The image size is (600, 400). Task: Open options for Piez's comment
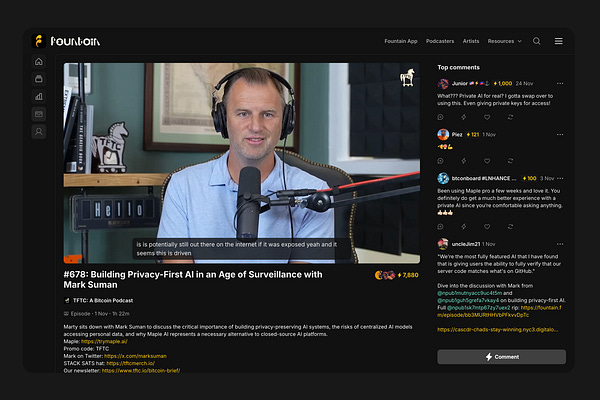pos(560,134)
